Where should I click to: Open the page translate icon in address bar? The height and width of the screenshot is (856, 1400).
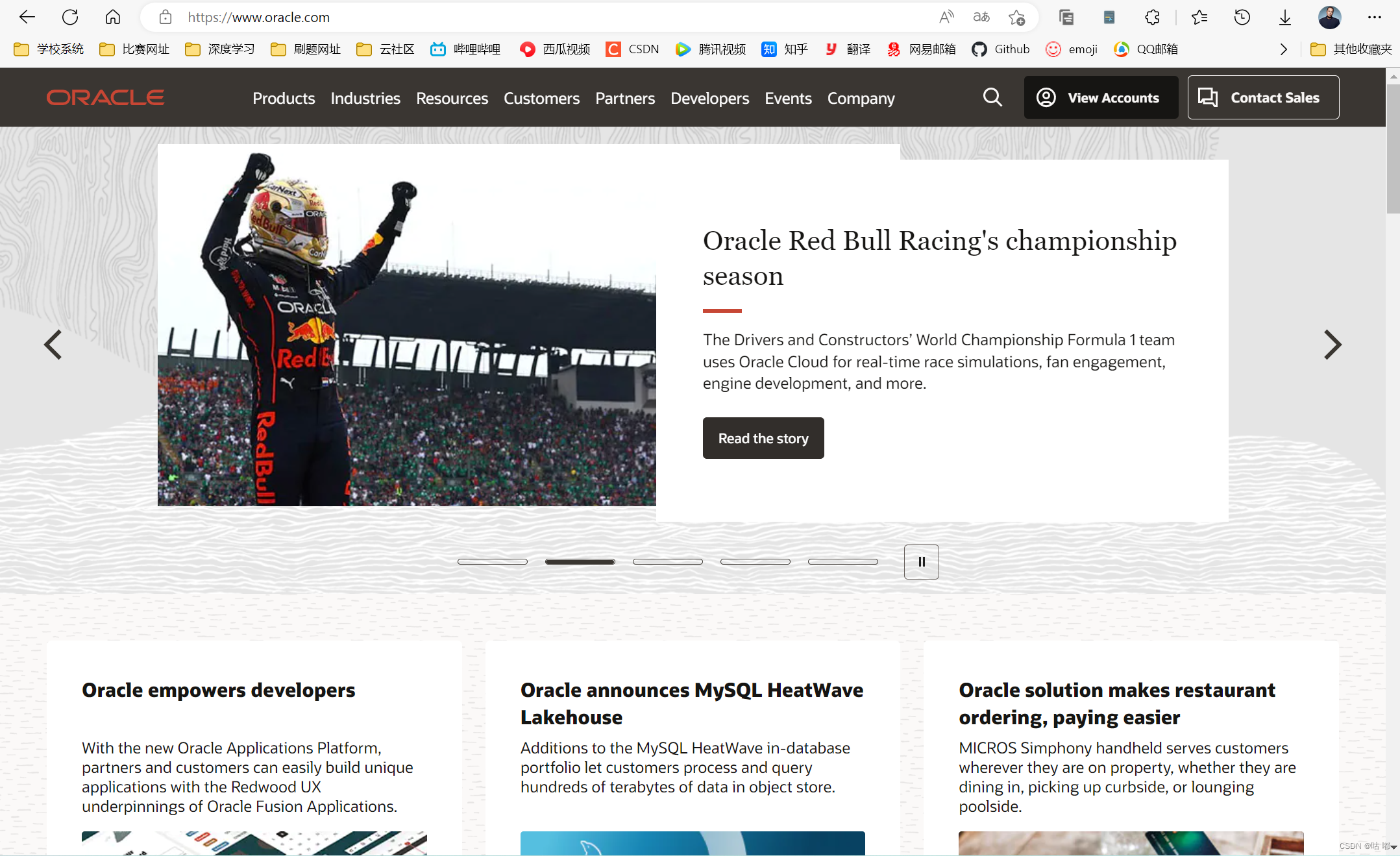coord(981,18)
